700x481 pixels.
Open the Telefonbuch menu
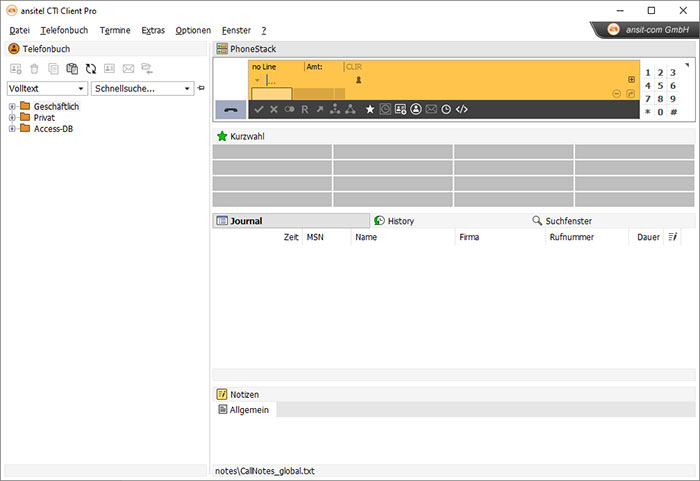pyautogui.click(x=64, y=30)
